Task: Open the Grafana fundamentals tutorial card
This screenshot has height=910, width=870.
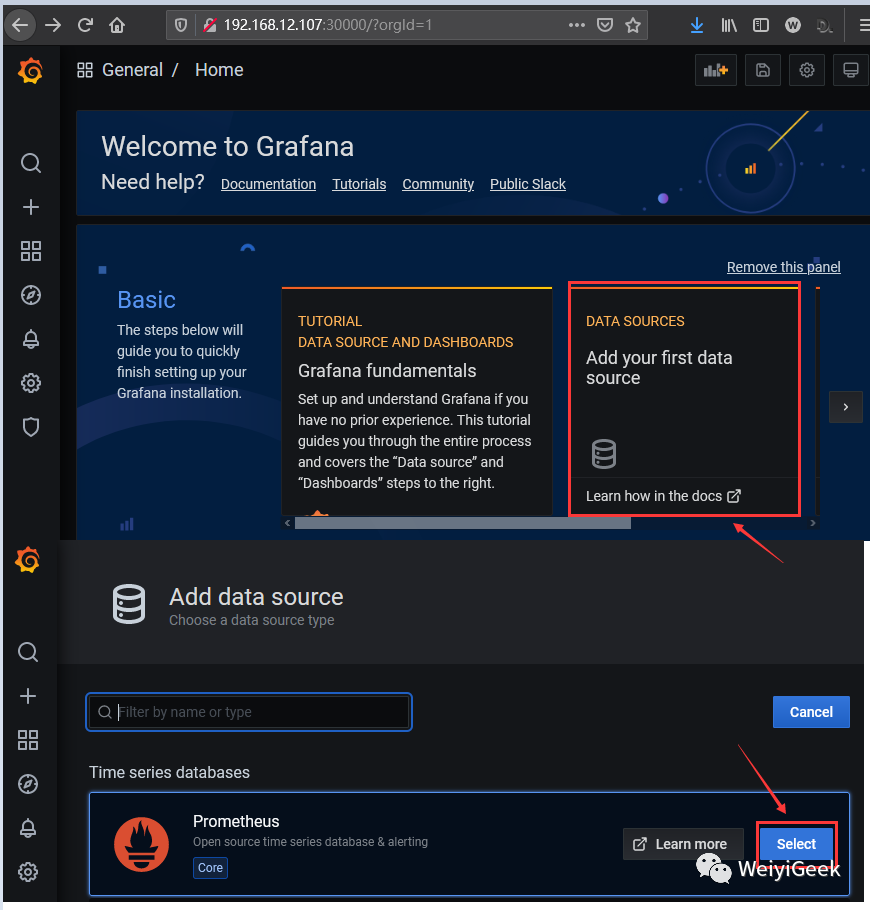Action: tap(417, 400)
